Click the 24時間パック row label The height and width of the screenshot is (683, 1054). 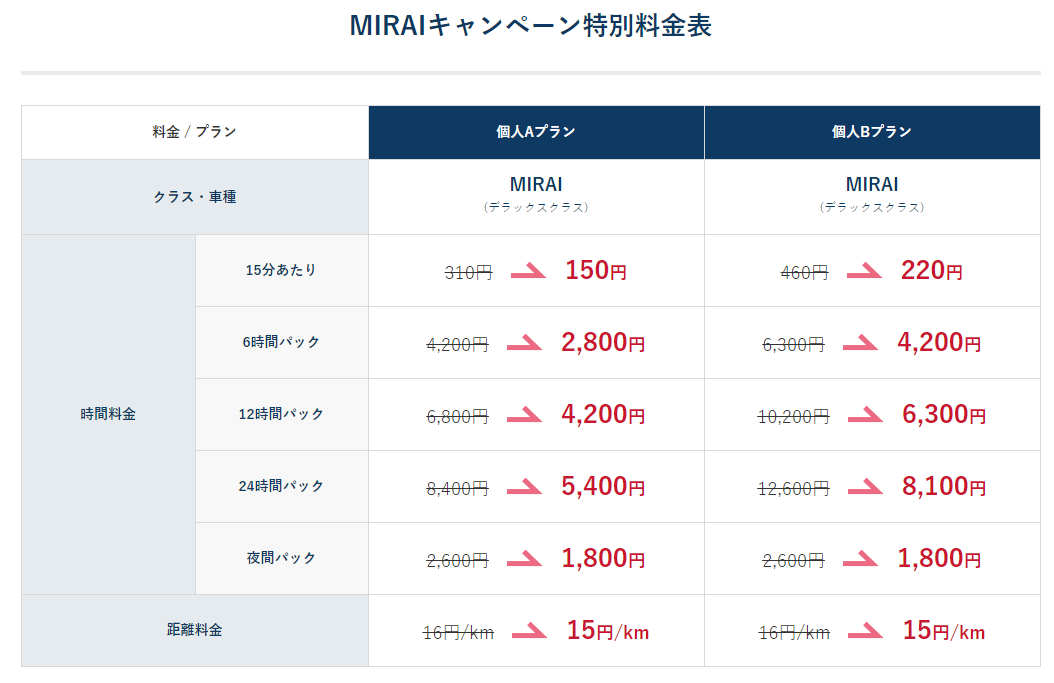click(x=281, y=486)
